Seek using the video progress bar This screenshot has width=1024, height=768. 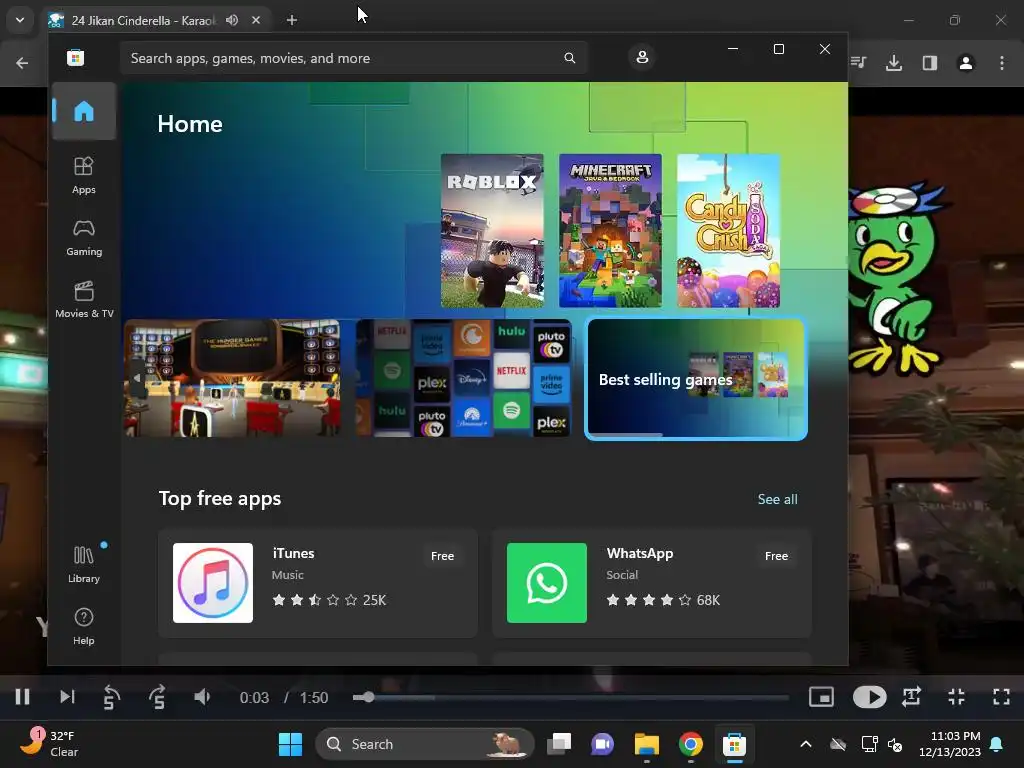pyautogui.click(x=570, y=697)
